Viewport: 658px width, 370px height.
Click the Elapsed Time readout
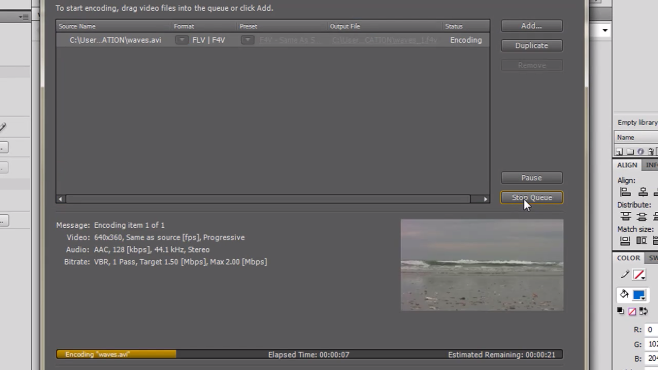(308, 355)
